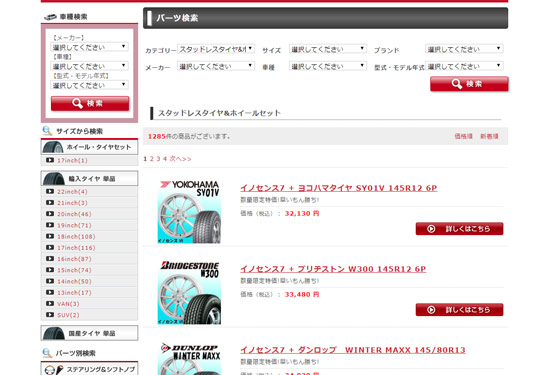Click arrow icon beside 19inch(71)
550x375 pixels.
[x=50, y=225]
